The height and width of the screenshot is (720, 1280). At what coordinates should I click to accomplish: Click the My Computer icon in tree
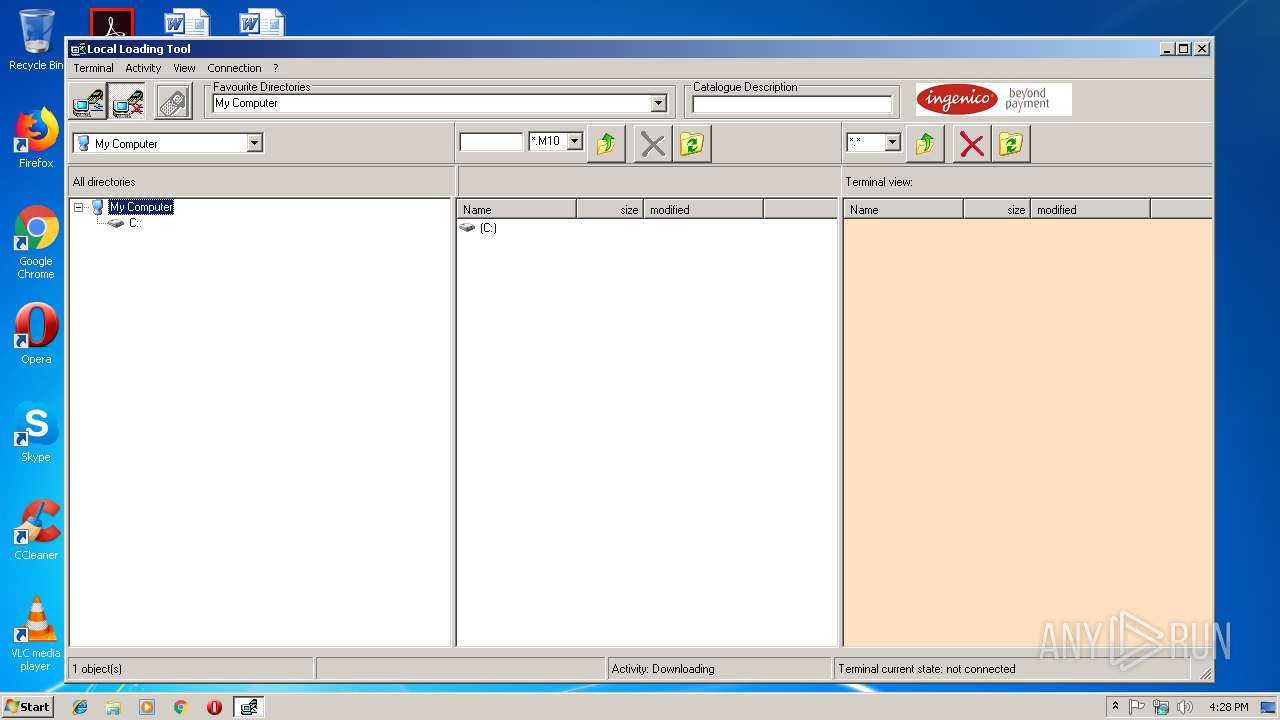98,207
